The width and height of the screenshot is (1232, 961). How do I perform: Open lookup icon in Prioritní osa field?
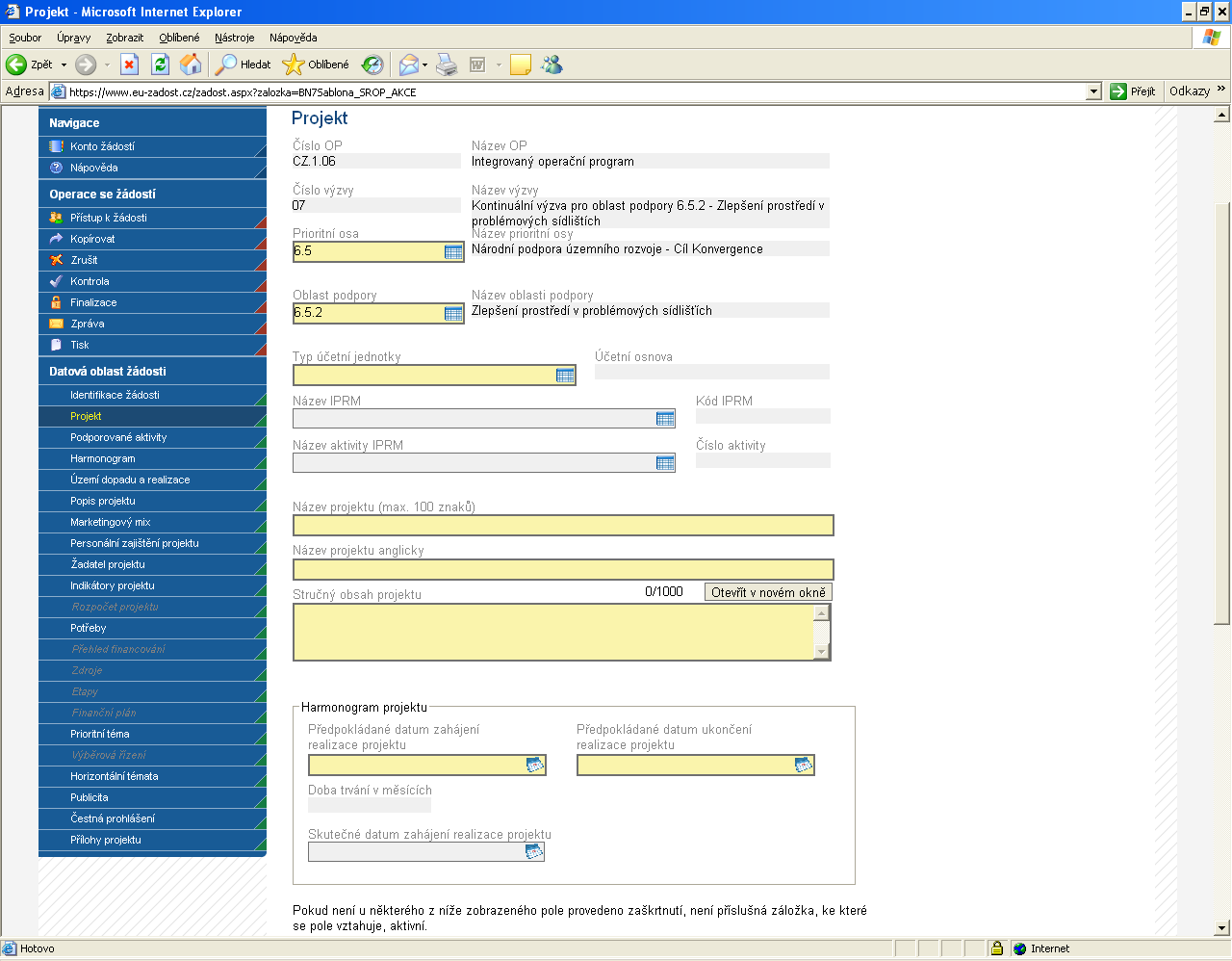pyautogui.click(x=453, y=251)
